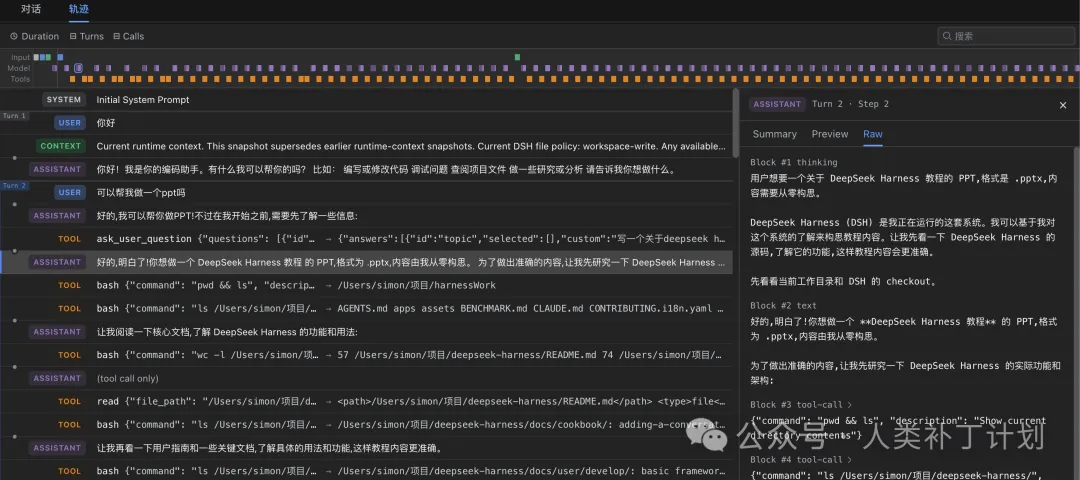
Task: Expand Block #4 tool-call chevron
Action: [x=849, y=459]
